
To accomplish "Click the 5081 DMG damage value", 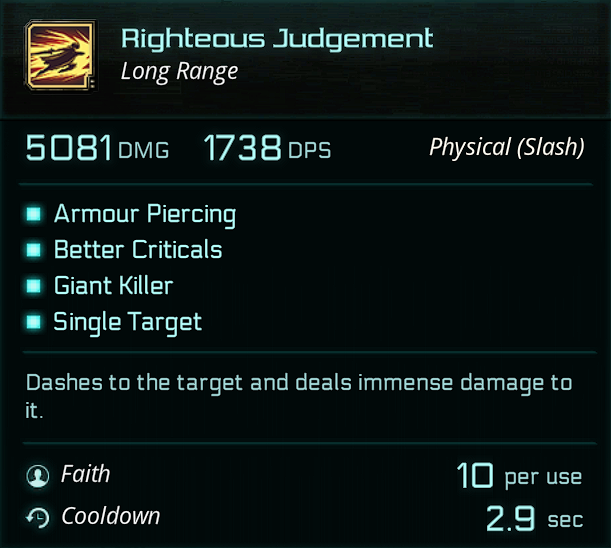I will coord(97,149).
